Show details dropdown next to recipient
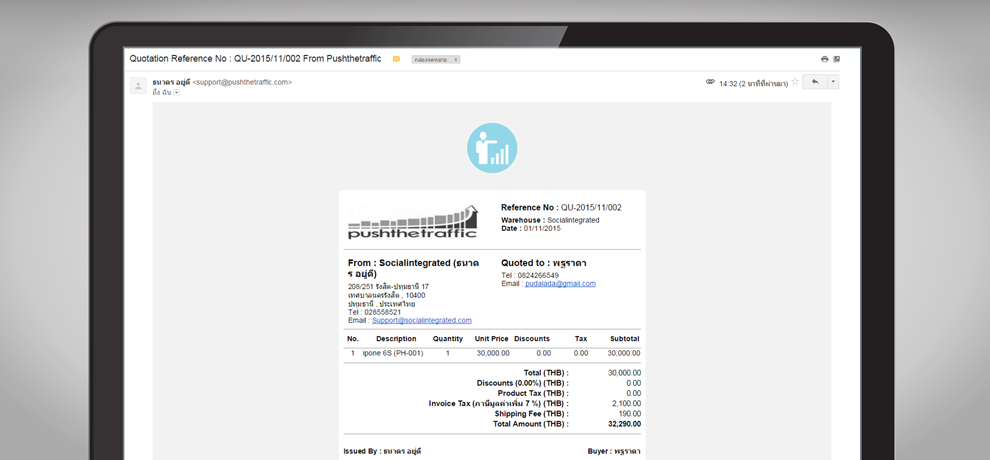 tap(177, 93)
